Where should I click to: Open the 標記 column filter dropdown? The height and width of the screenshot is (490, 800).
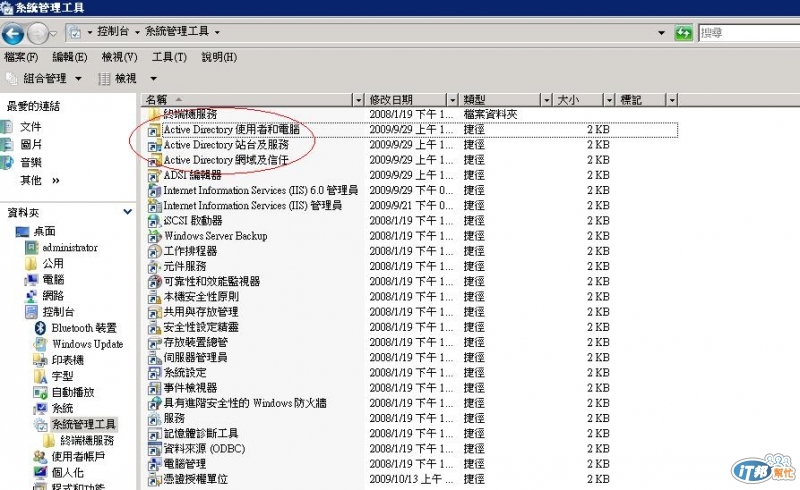coord(672,100)
